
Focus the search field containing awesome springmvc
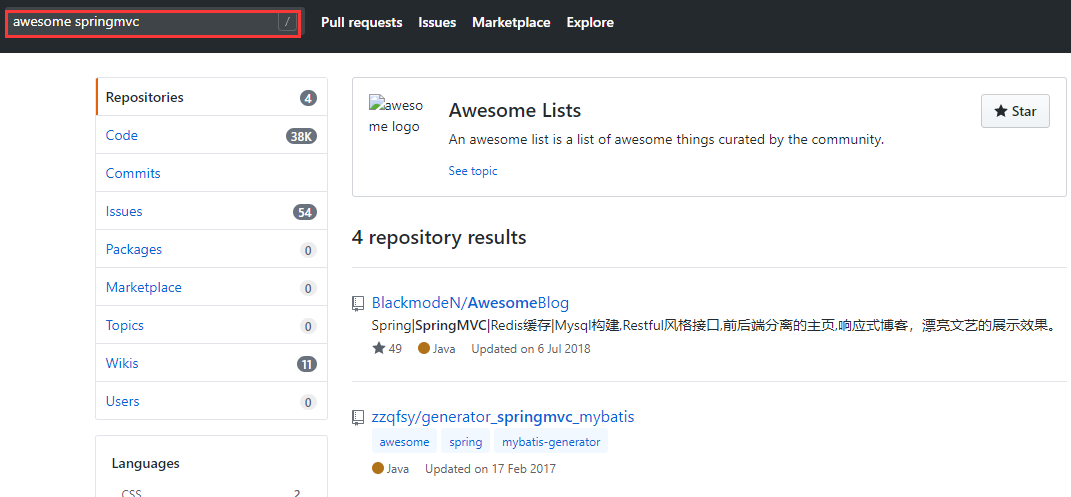[154, 23]
